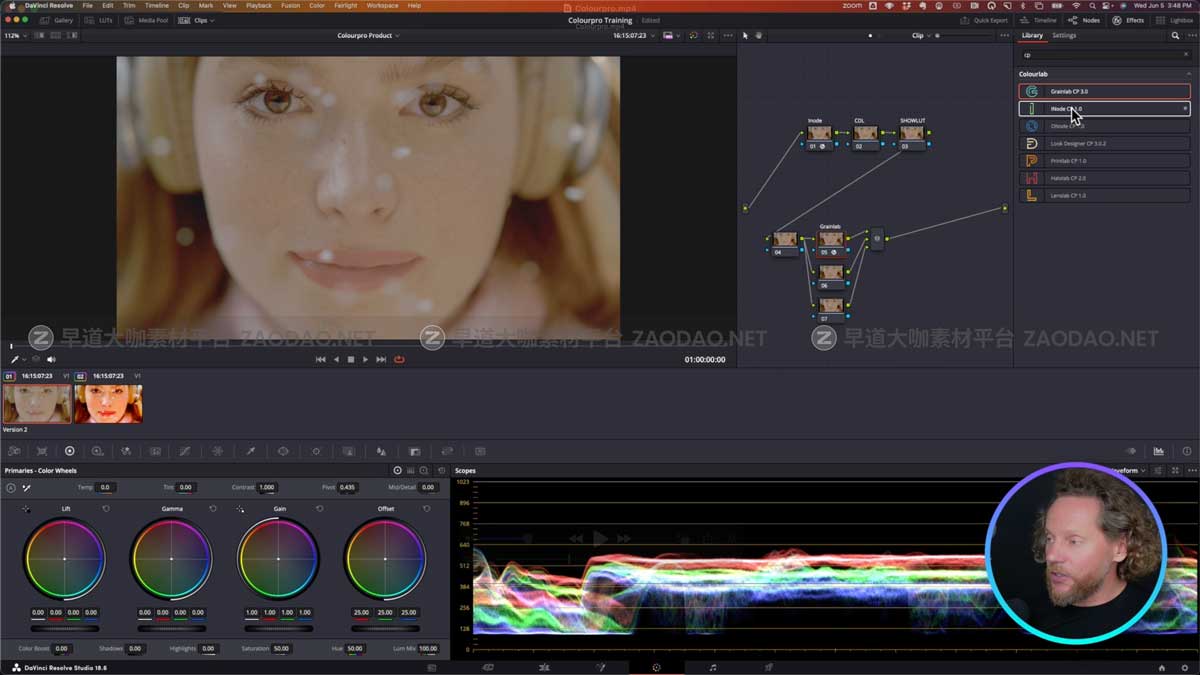Search the effects library
The image size is (1200, 675).
(x=1105, y=55)
